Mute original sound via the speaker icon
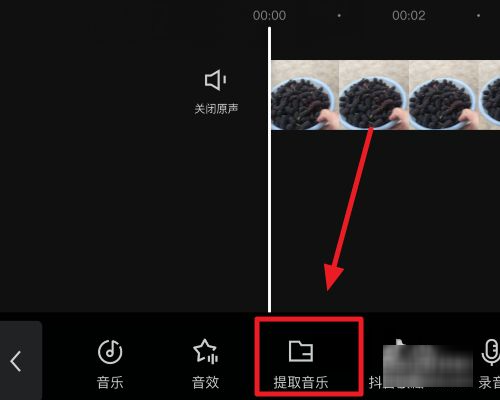 (215, 80)
